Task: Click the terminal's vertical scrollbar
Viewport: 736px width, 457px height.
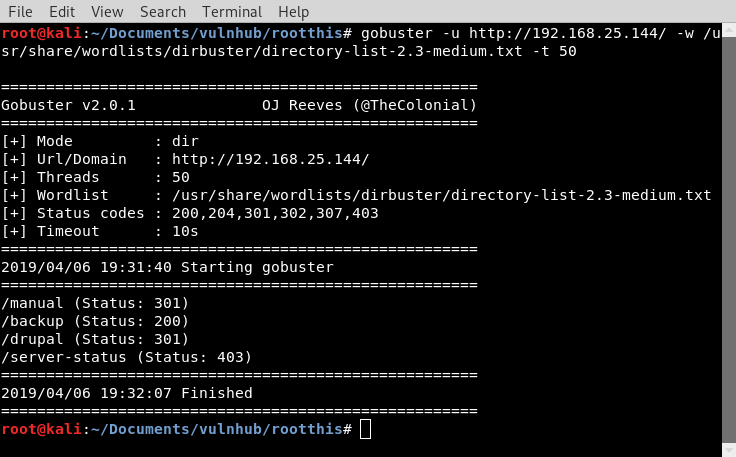Action: [727, 240]
